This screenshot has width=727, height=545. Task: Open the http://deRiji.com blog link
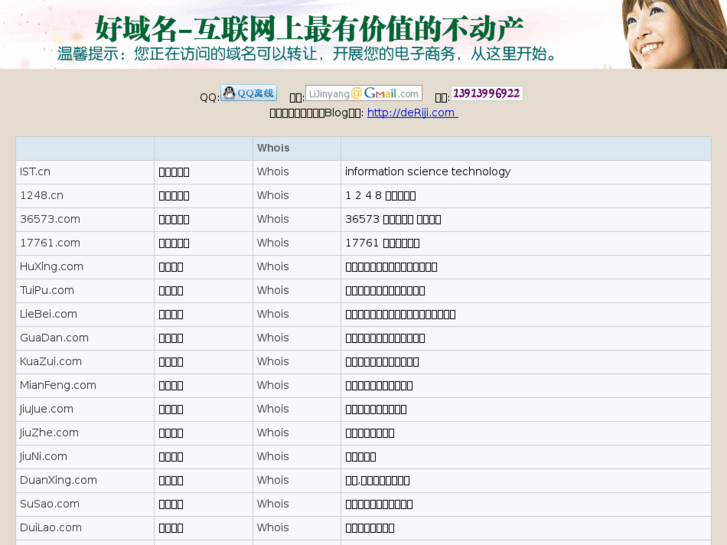pos(412,113)
